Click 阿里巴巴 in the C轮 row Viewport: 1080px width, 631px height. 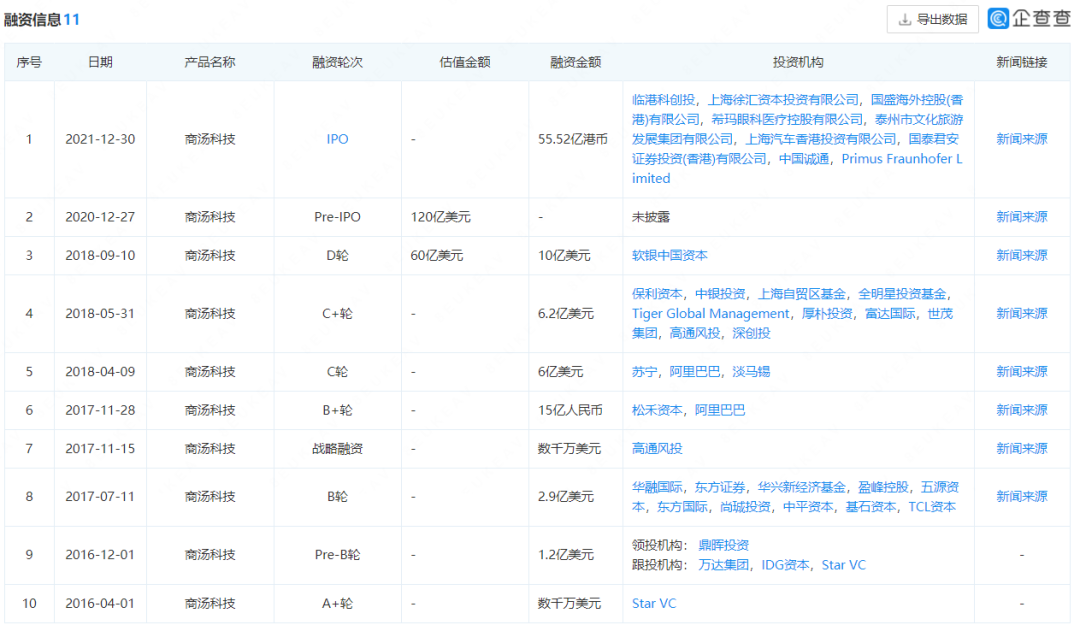pos(695,372)
